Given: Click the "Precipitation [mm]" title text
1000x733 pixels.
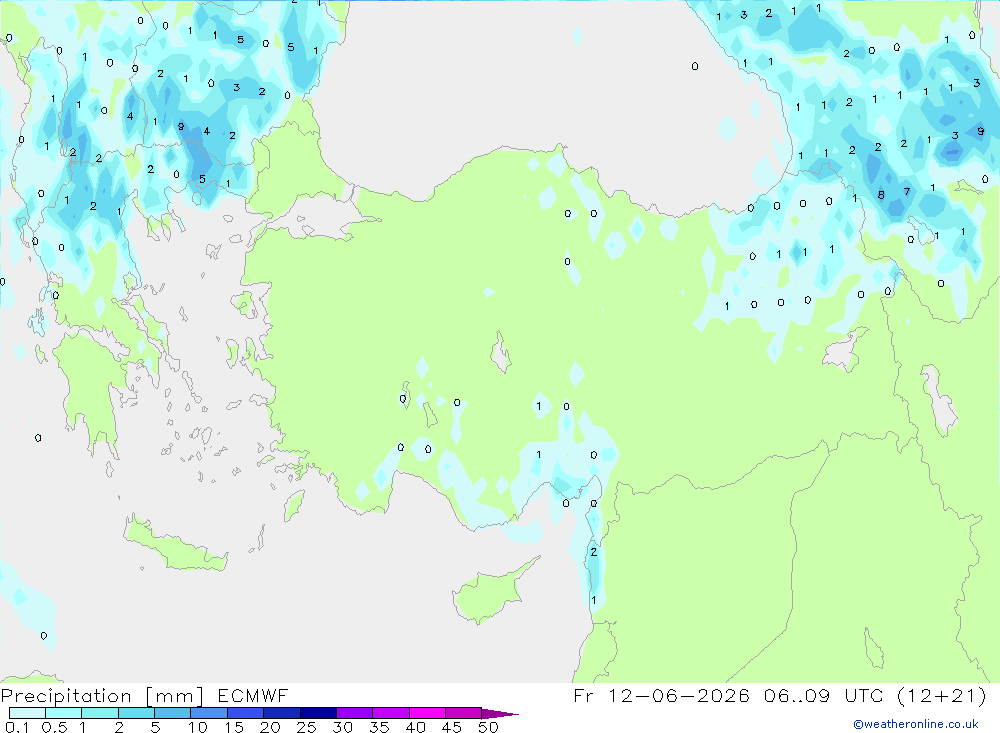Looking at the screenshot, I should (102, 696).
